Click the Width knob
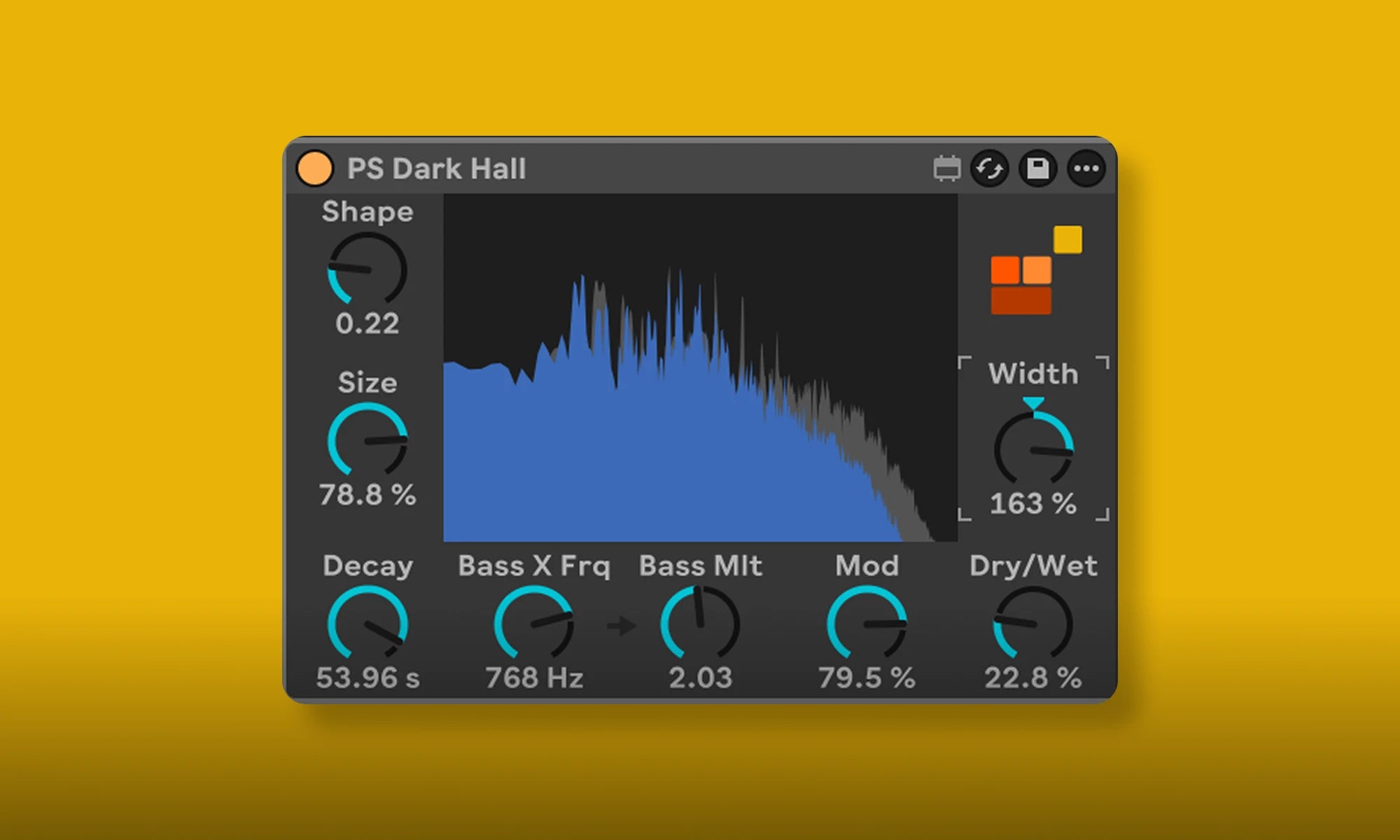1400x840 pixels. coord(1033,449)
